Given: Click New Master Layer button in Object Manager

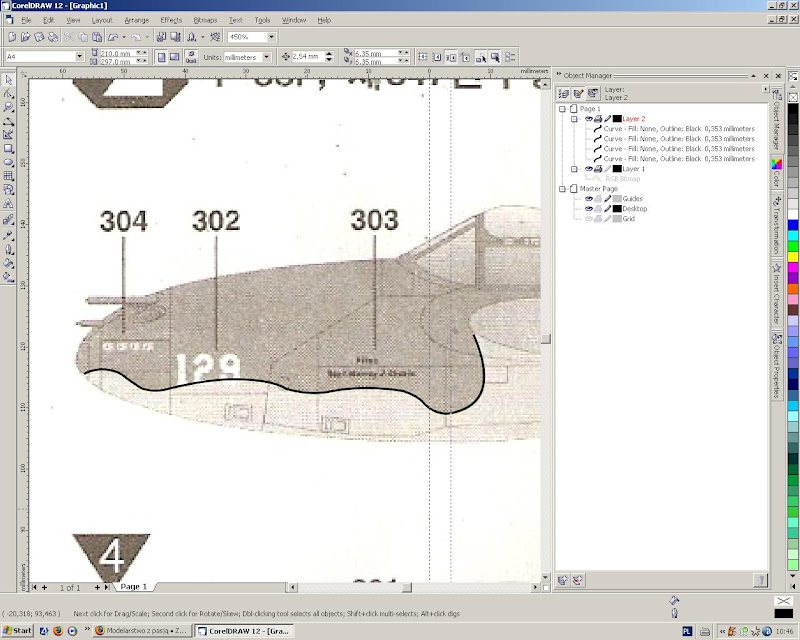Looking at the screenshot, I should 578,580.
